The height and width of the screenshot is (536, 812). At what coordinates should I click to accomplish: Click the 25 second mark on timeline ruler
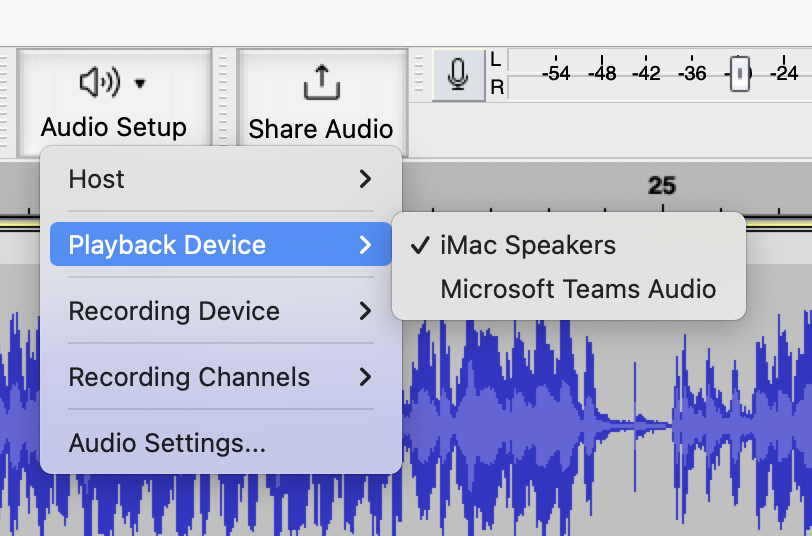(662, 186)
